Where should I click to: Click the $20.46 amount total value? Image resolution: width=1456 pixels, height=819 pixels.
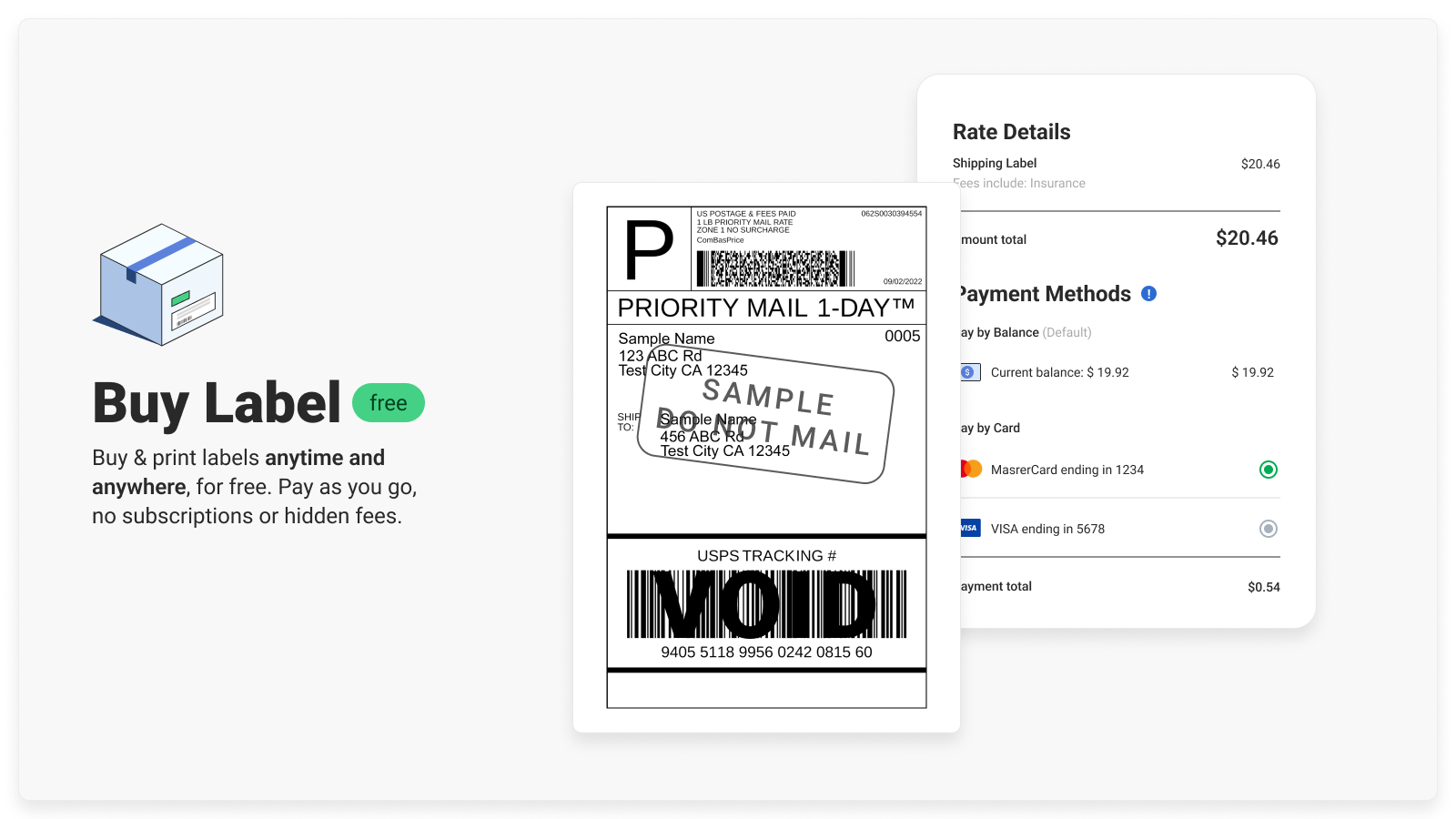[x=1247, y=238]
